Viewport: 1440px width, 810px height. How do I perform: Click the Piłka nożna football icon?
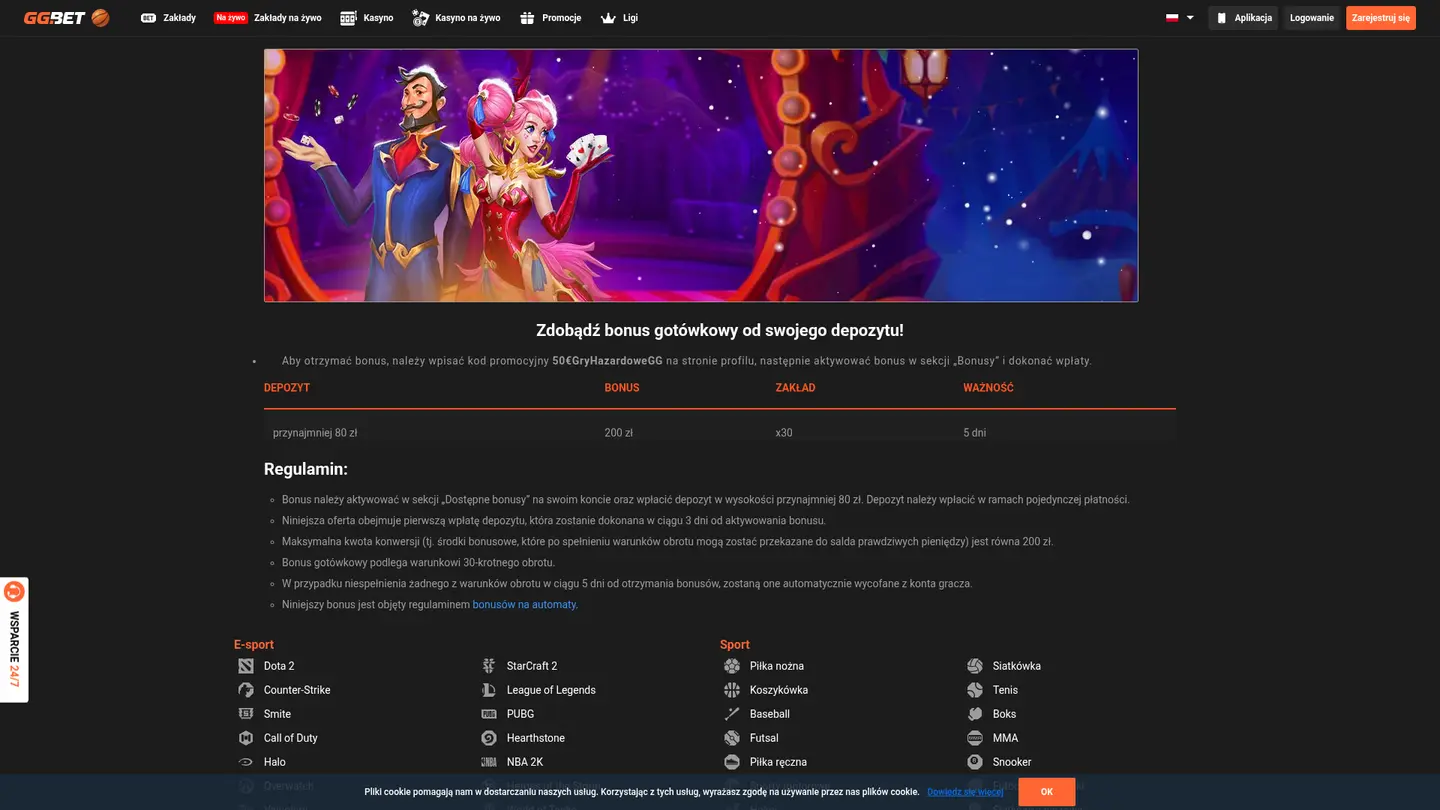pyautogui.click(x=732, y=666)
